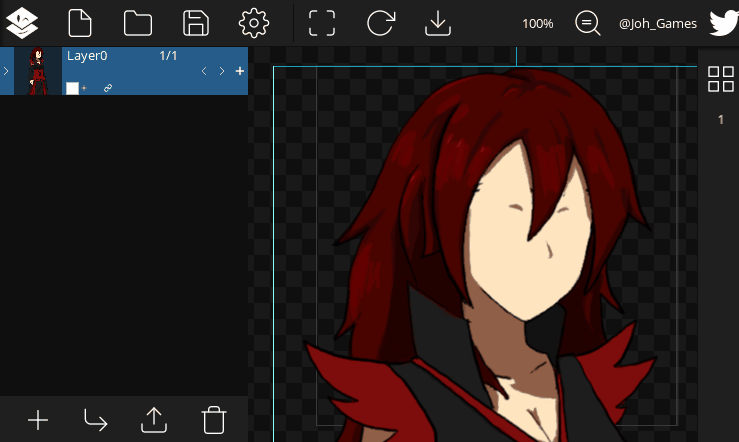Open a project with the folder icon

[138, 23]
